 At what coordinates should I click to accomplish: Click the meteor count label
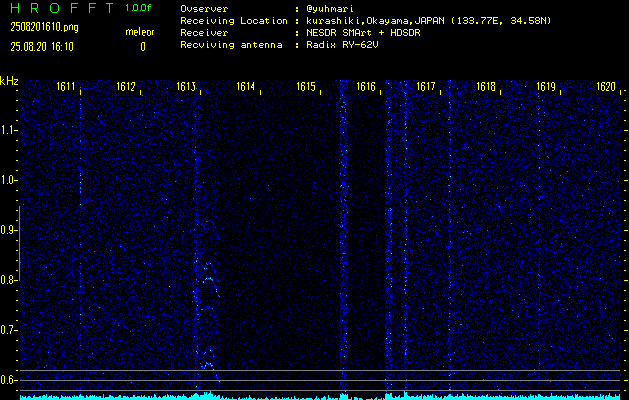click(140, 32)
